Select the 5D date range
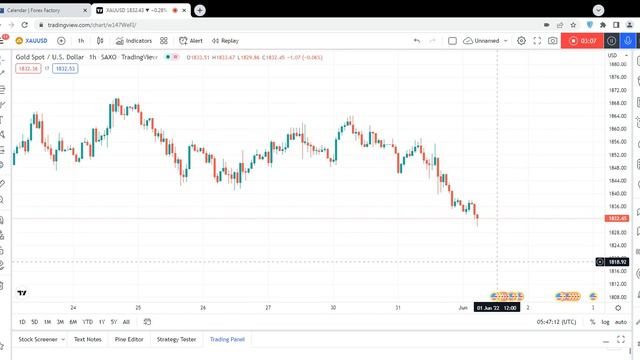This screenshot has height=360, width=640. (35, 322)
